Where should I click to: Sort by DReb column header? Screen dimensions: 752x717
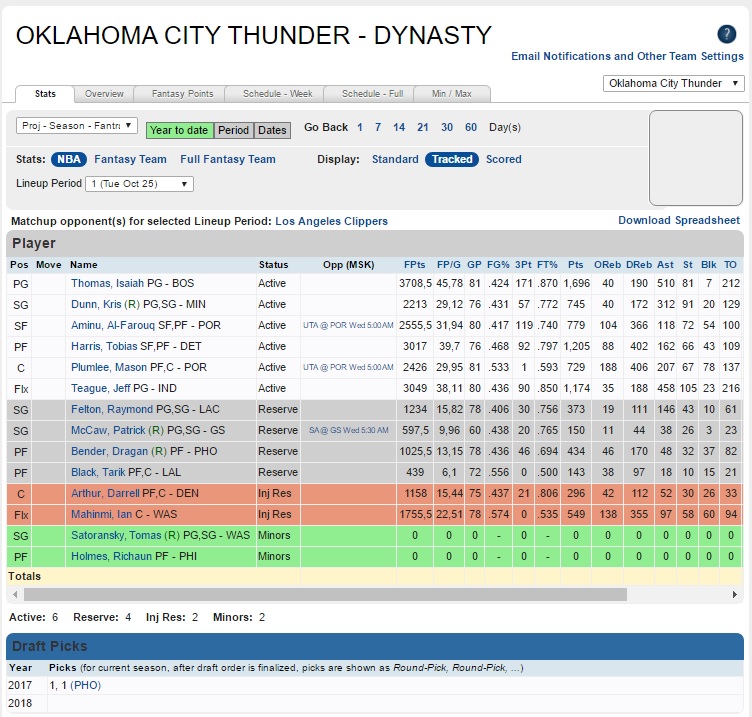coord(639,265)
